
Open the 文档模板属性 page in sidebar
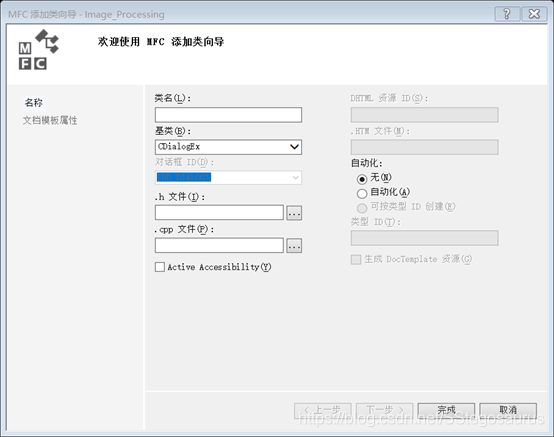[50, 120]
